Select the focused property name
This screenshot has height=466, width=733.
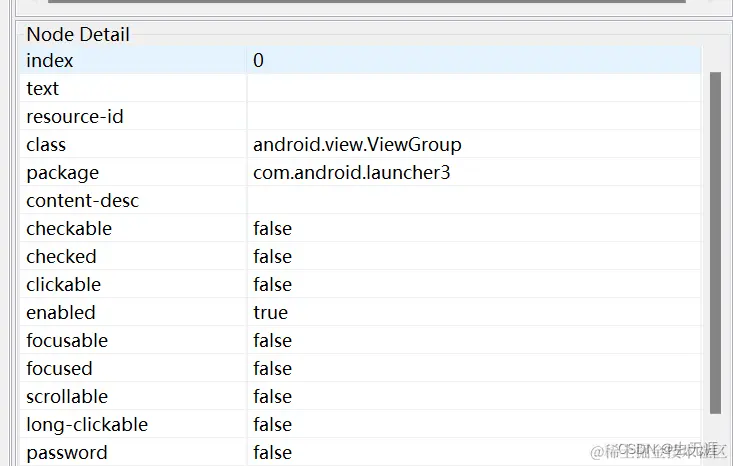click(x=59, y=369)
